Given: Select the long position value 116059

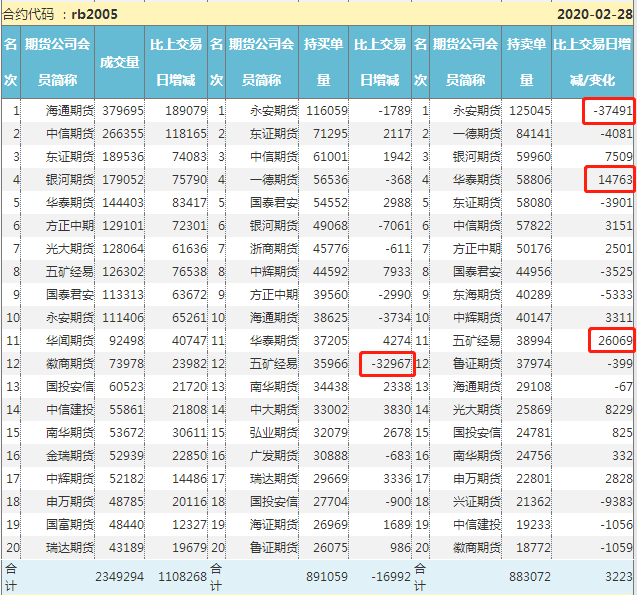Looking at the screenshot, I should [x=327, y=110].
